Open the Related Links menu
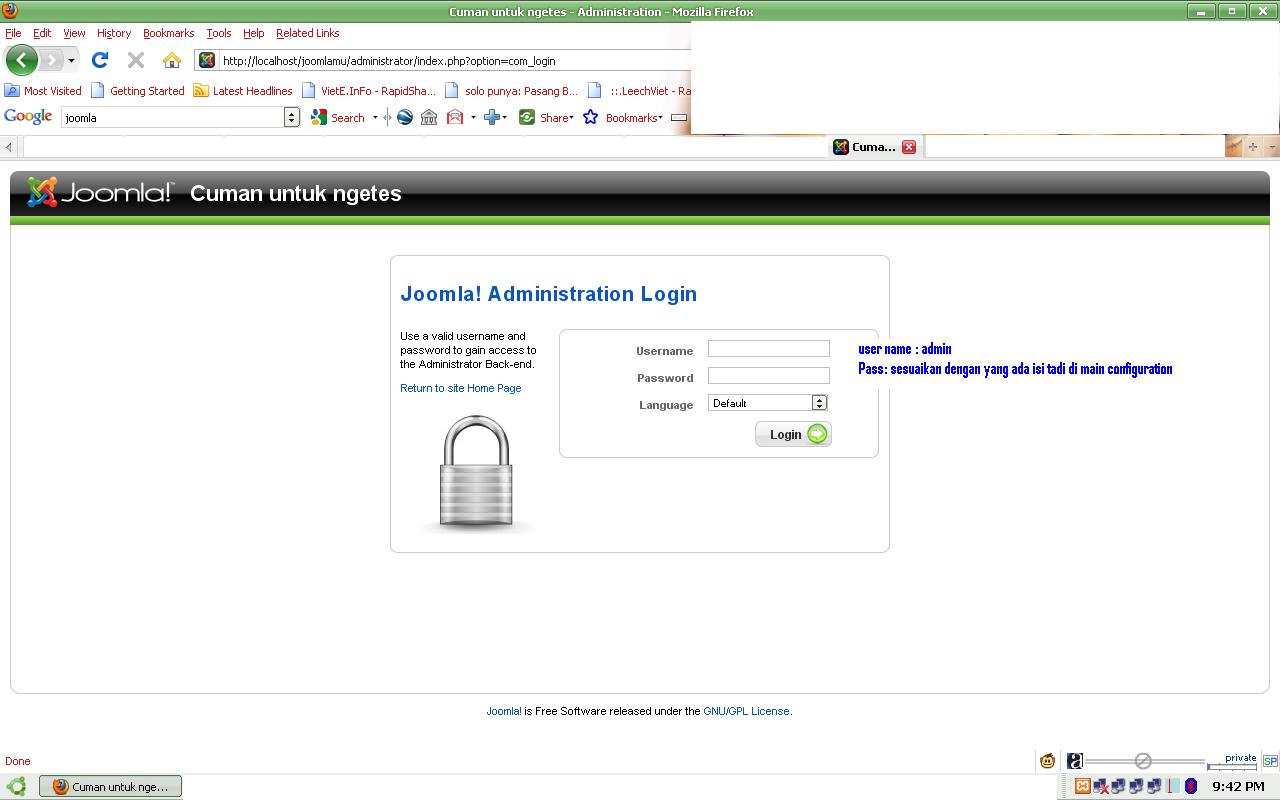 [308, 33]
